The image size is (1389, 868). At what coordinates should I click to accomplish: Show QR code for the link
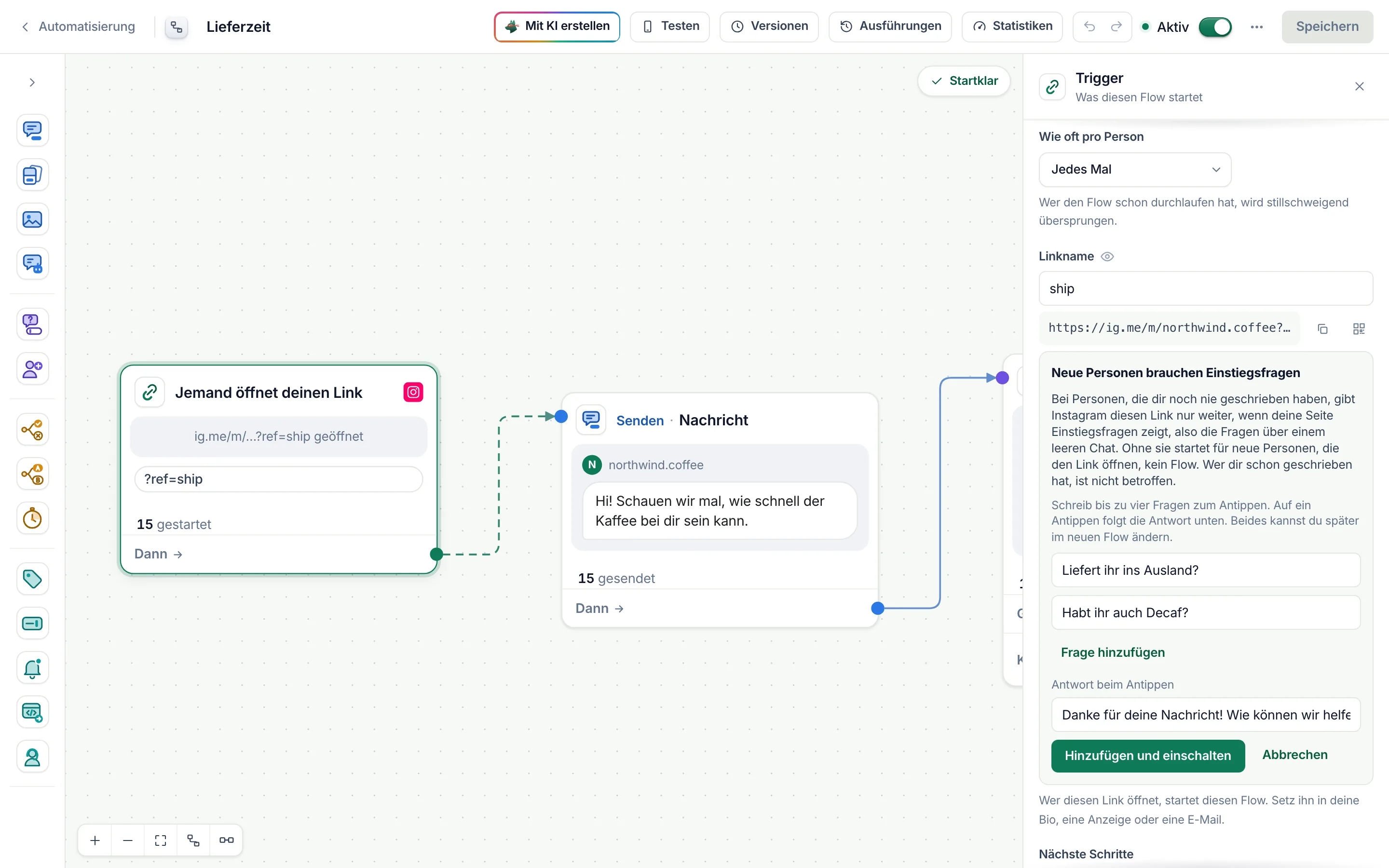pos(1359,329)
